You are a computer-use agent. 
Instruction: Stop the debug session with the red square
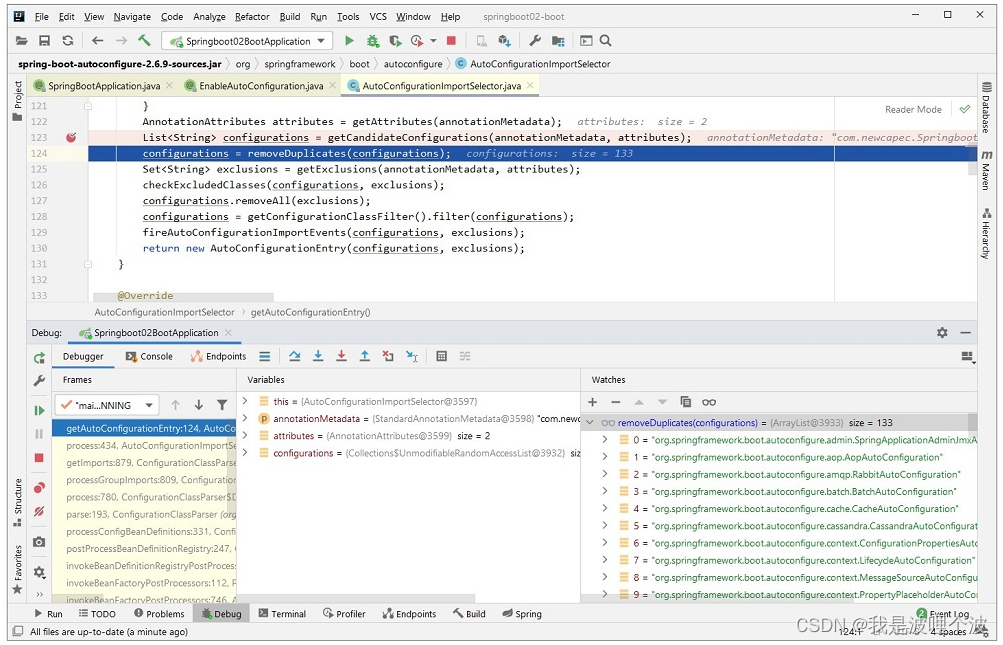tap(39, 457)
